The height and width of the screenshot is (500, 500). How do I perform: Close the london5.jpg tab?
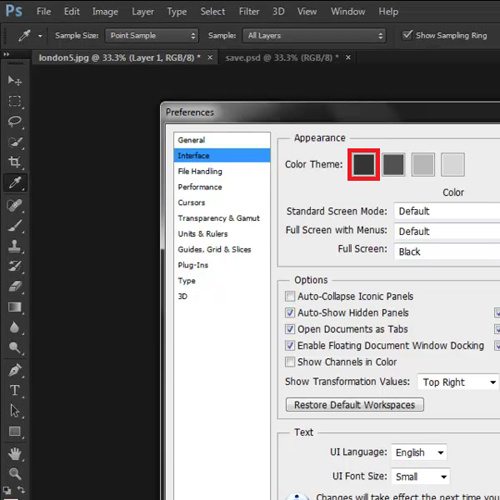click(210, 57)
